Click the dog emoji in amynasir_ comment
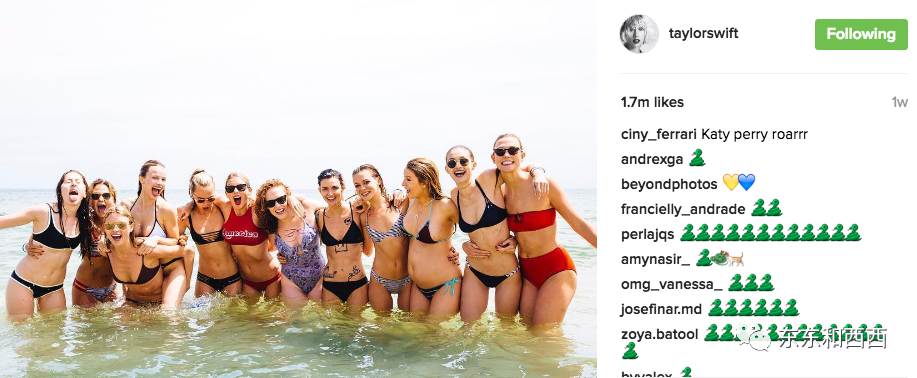917x378 pixels. coord(735,259)
